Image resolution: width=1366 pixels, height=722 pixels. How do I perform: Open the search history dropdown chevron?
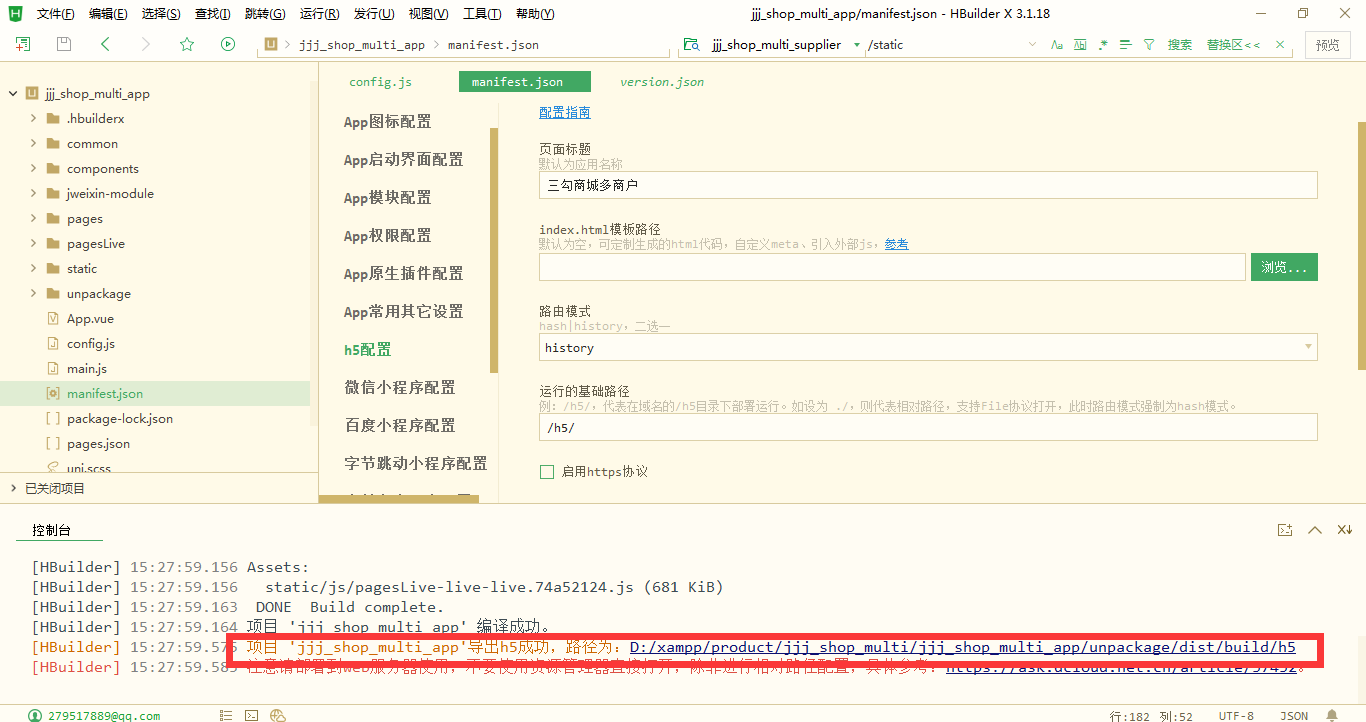click(1032, 45)
